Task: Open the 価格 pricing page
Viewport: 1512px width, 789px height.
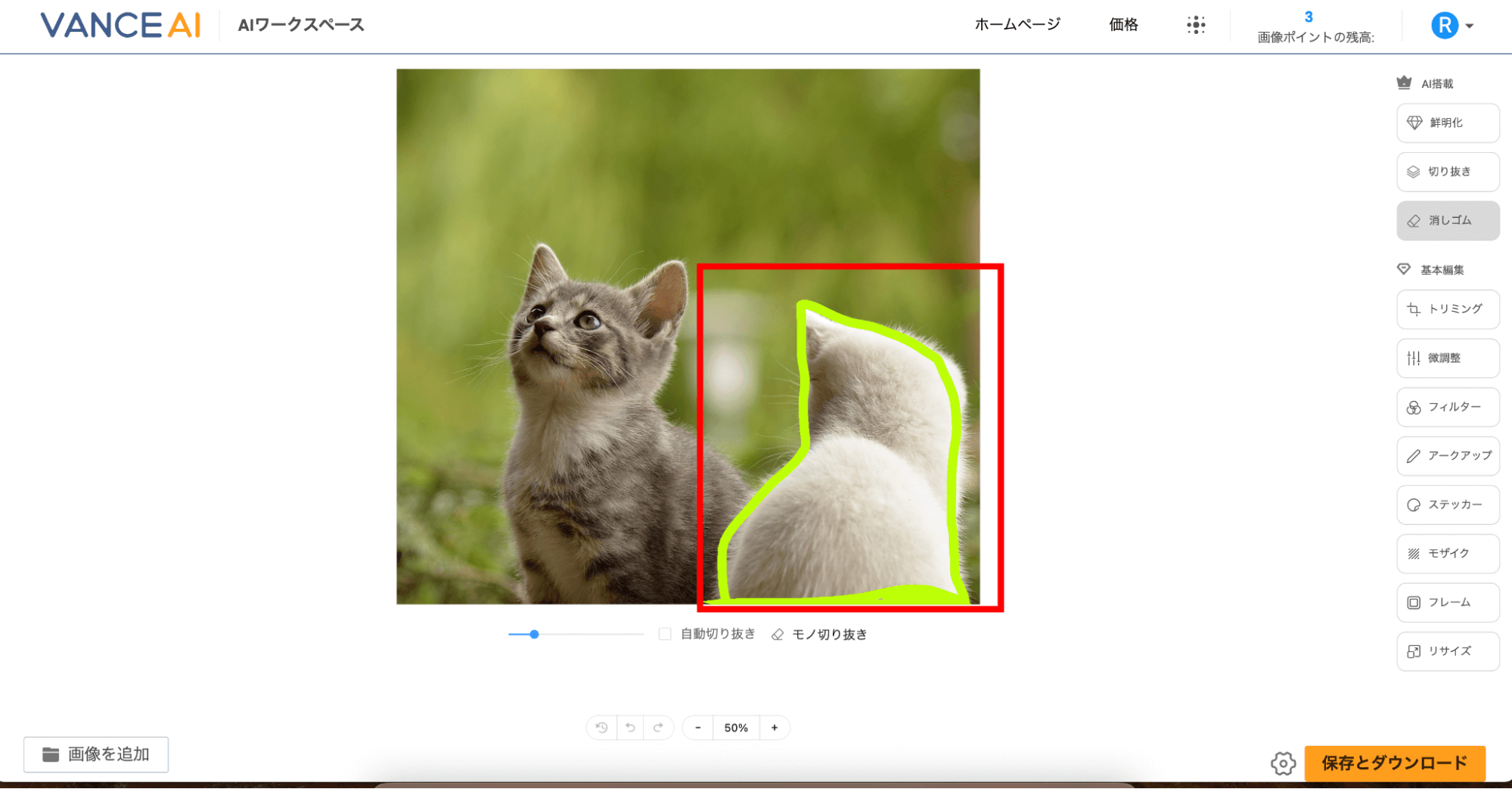Action: (x=1123, y=25)
